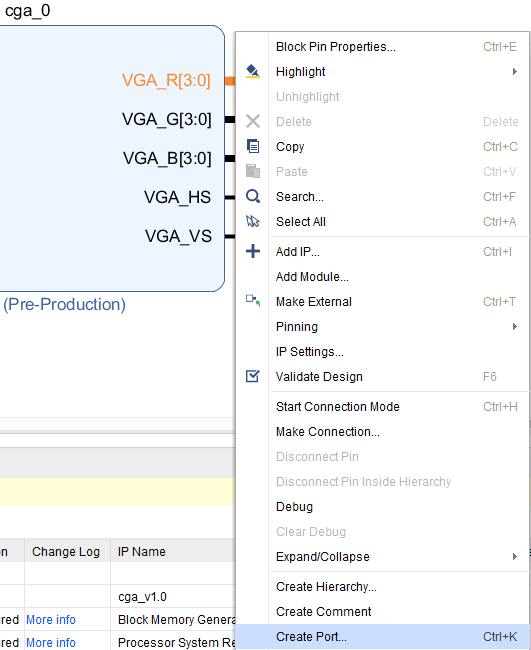The image size is (531, 650).
Task: Open the second More info link
Action: pyautogui.click(x=51, y=643)
